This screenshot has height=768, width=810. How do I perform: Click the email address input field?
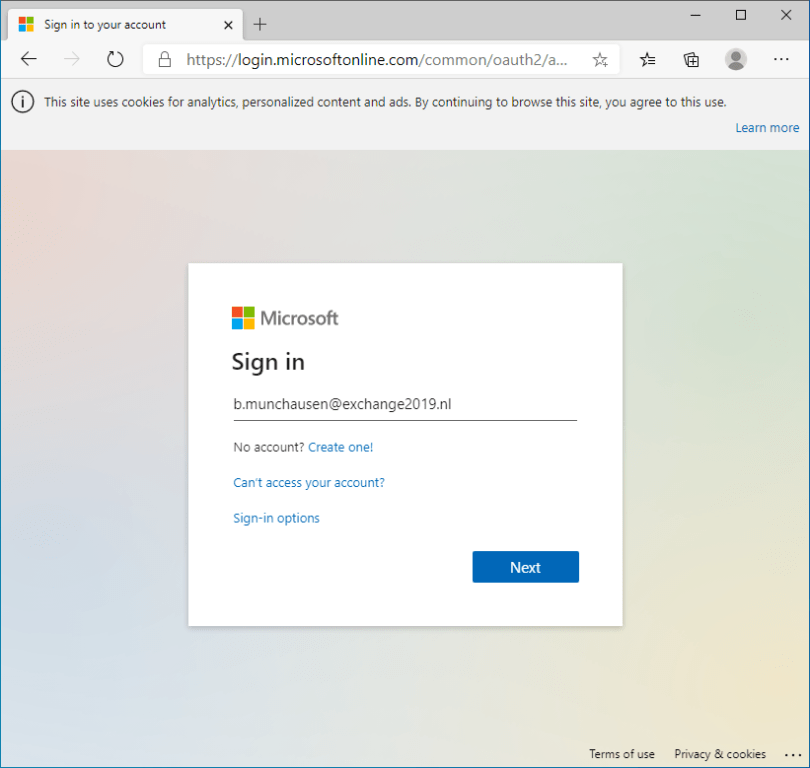[404, 404]
